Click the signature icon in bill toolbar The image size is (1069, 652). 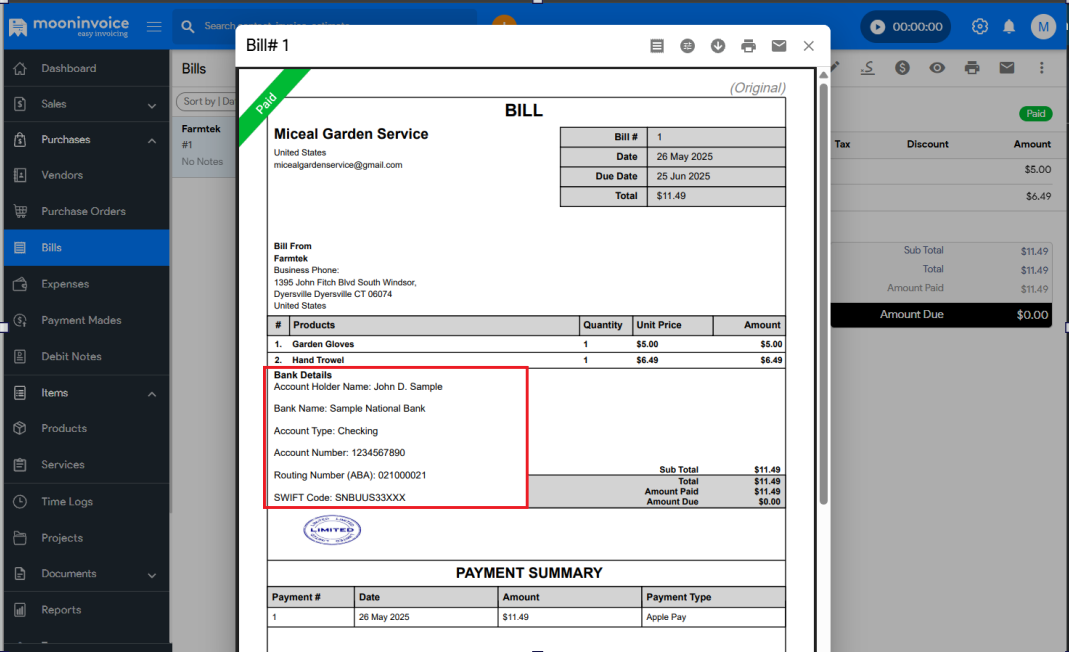point(867,68)
